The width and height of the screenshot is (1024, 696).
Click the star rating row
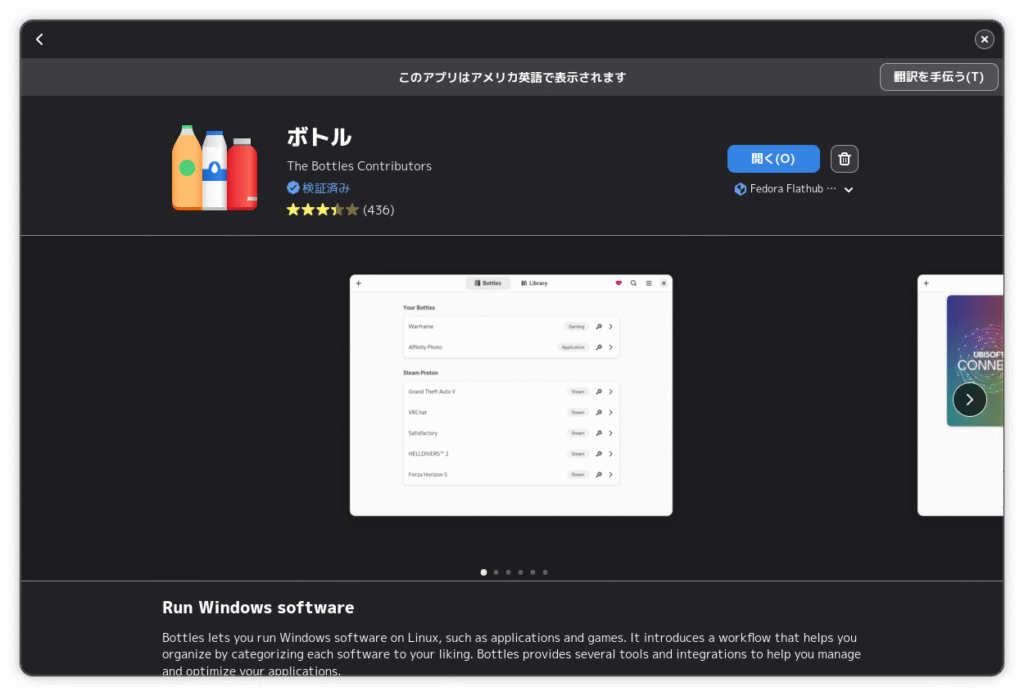(322, 210)
